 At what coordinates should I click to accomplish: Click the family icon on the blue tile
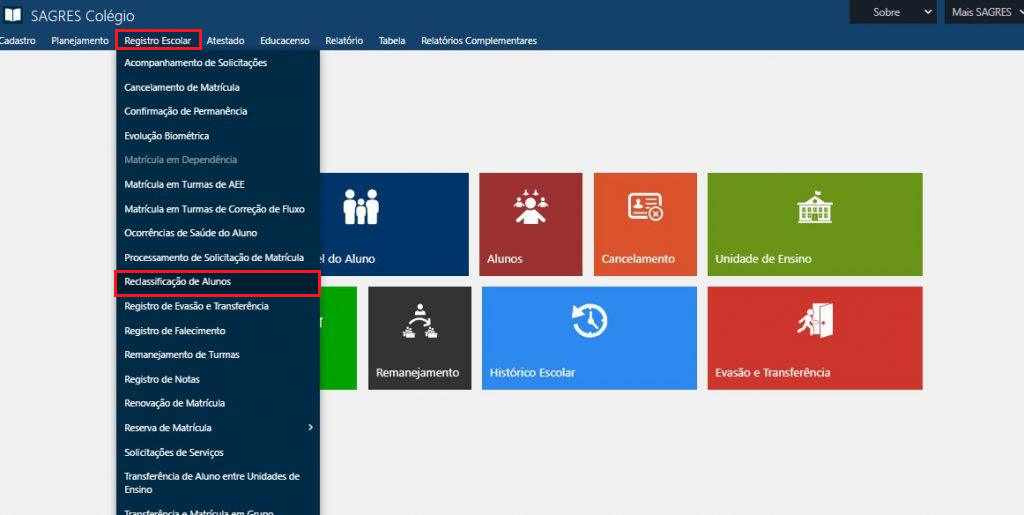[x=361, y=207]
